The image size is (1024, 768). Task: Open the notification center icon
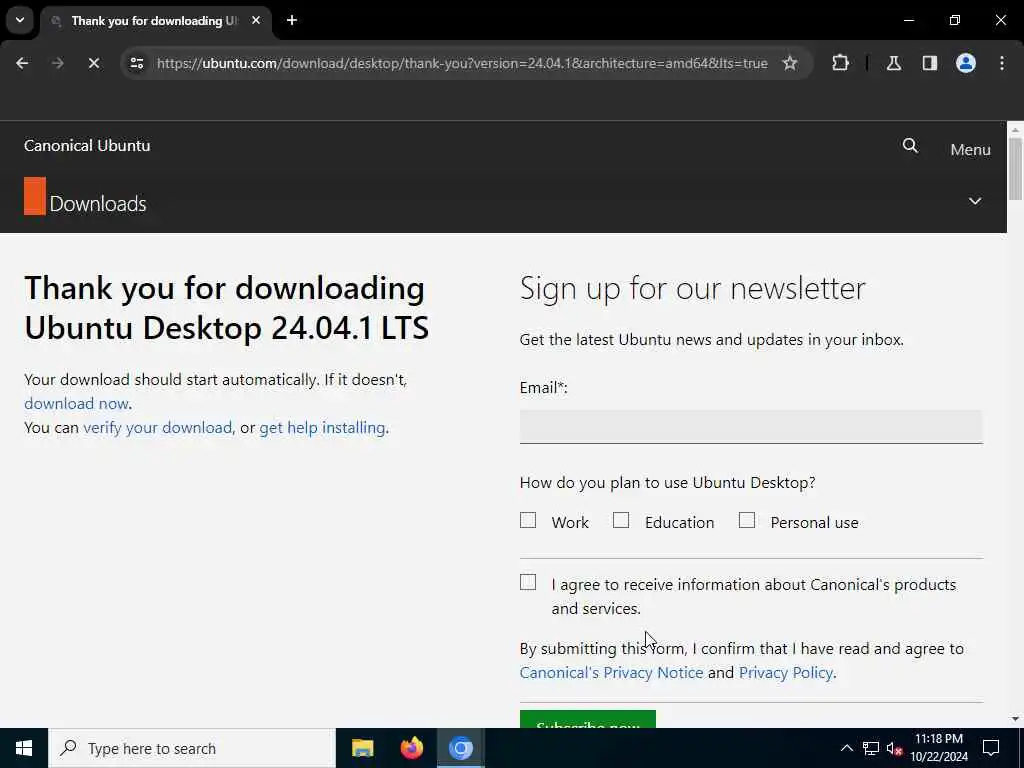pos(991,748)
